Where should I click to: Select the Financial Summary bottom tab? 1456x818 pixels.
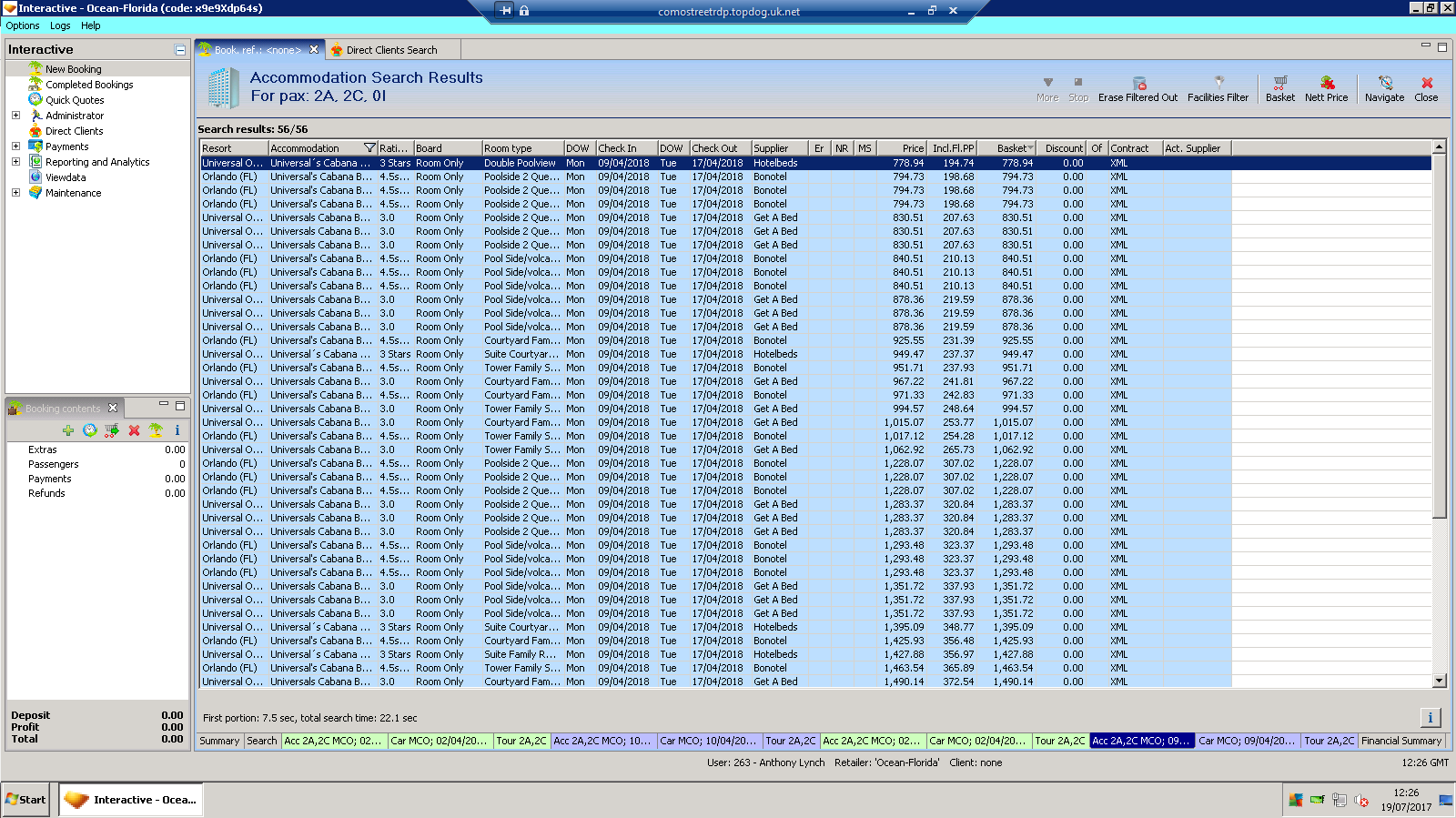(x=1401, y=741)
